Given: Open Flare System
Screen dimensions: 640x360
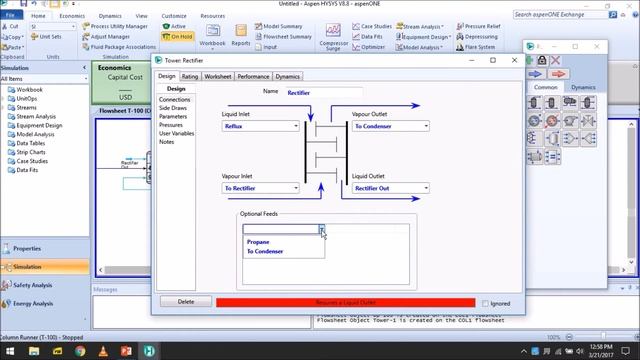Looking at the screenshot, I should coord(476,47).
